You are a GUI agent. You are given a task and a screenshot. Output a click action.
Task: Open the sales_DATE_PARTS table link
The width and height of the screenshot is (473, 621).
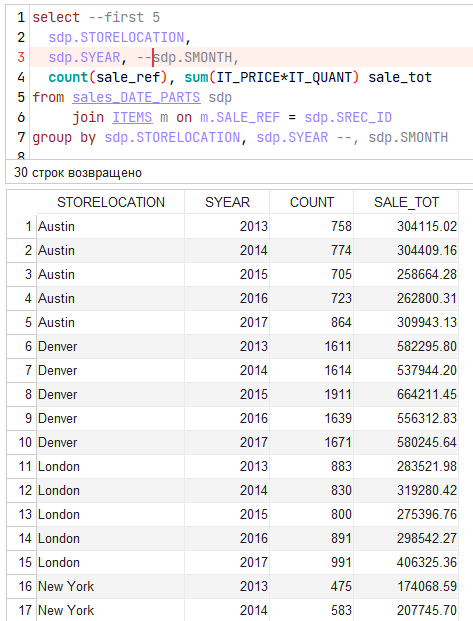pyautogui.click(x=136, y=97)
